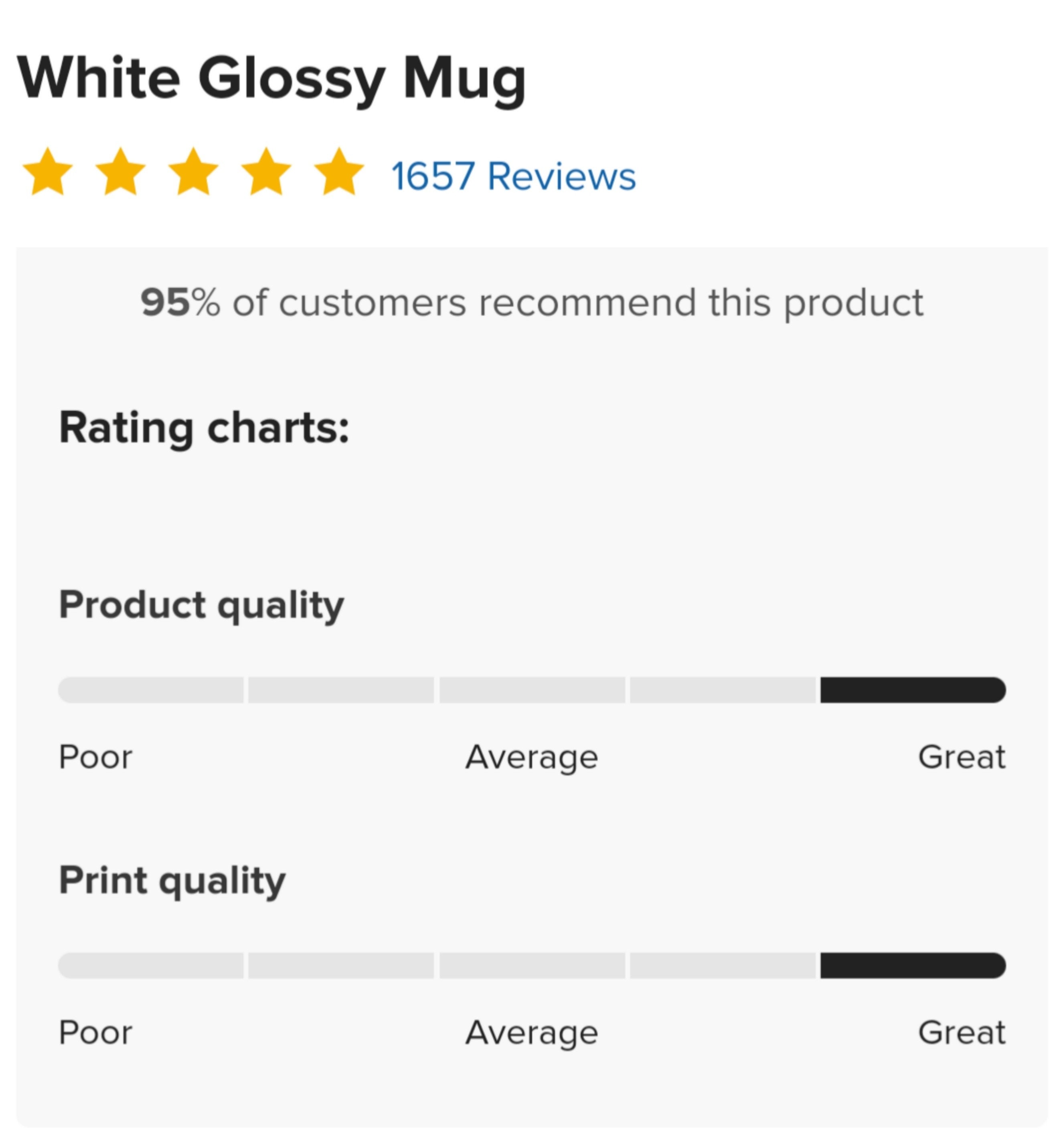The height and width of the screenshot is (1148, 1055).
Task: Click the first yellow rating star
Action: point(47,172)
